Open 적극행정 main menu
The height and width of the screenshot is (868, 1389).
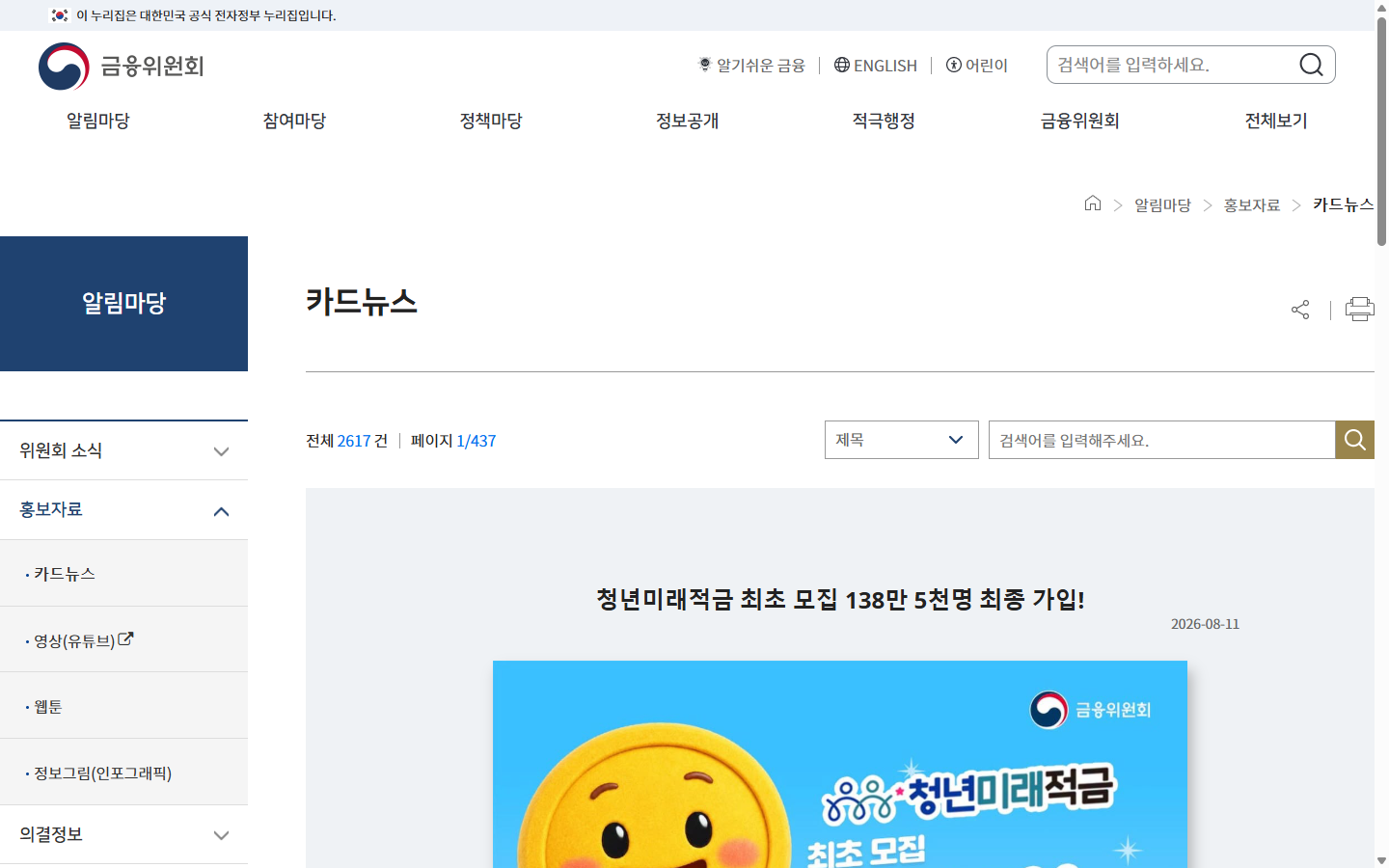coord(884,121)
